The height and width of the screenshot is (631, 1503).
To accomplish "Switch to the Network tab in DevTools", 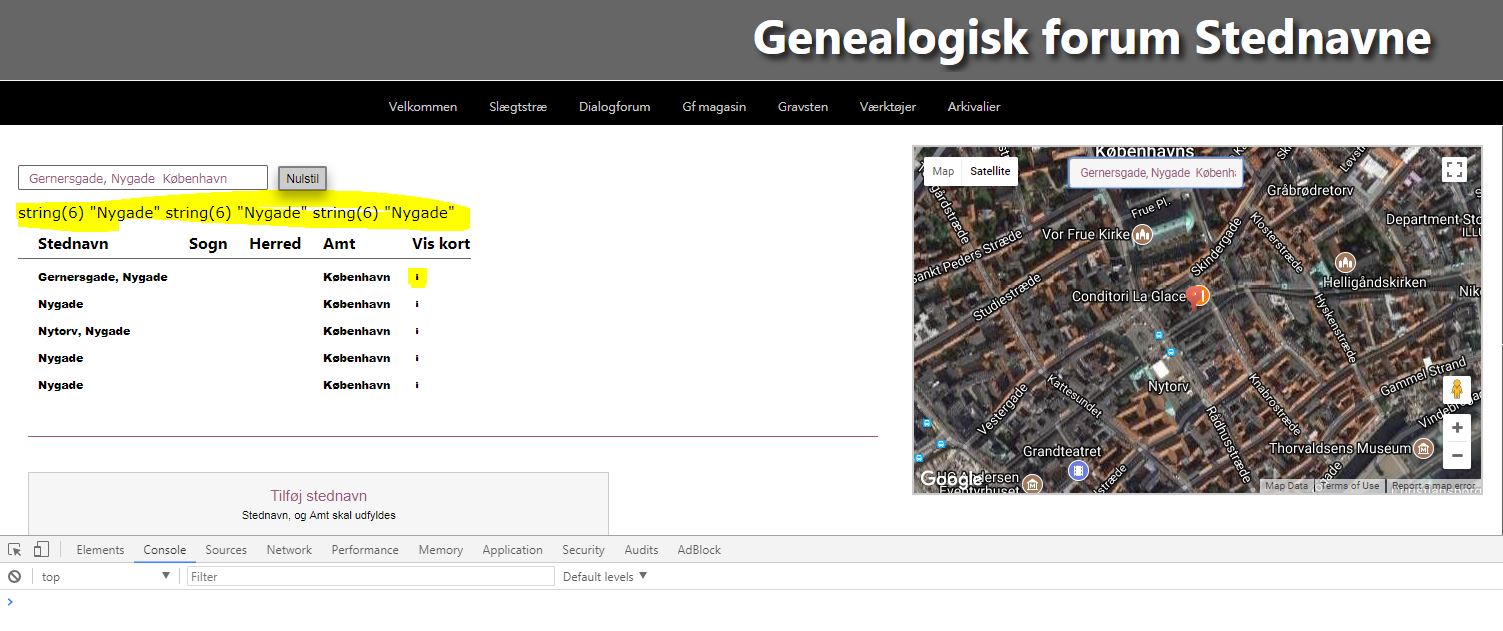I will (x=289, y=550).
